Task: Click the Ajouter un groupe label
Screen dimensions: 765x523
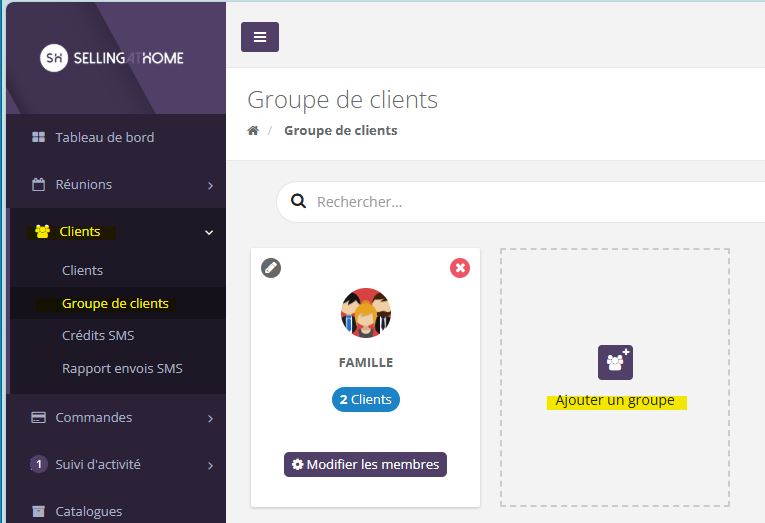Action: pos(615,401)
